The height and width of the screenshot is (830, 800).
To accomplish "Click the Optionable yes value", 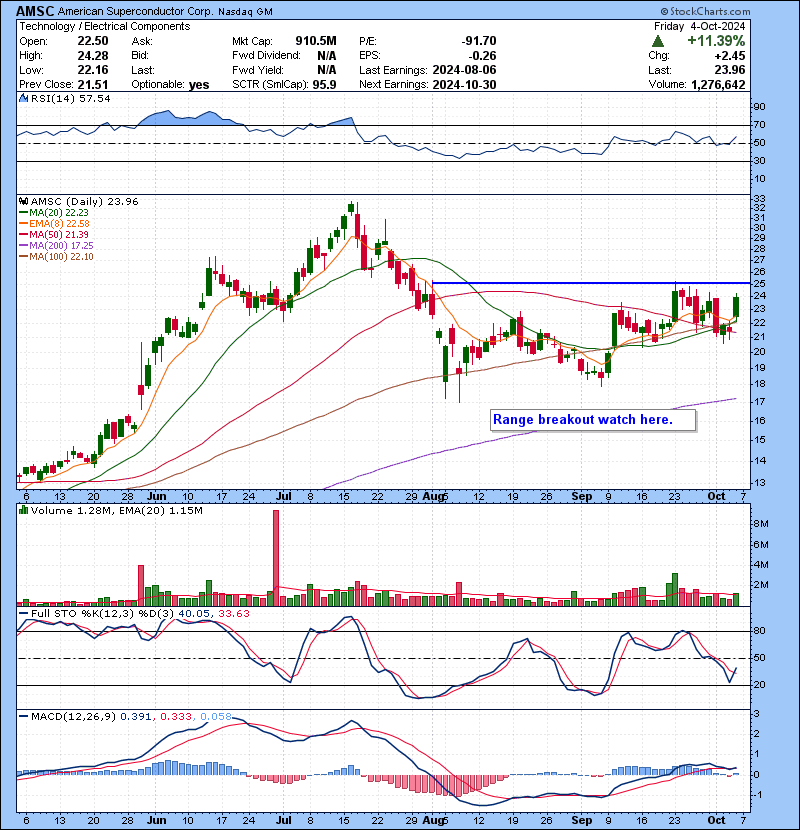I will click(x=199, y=84).
